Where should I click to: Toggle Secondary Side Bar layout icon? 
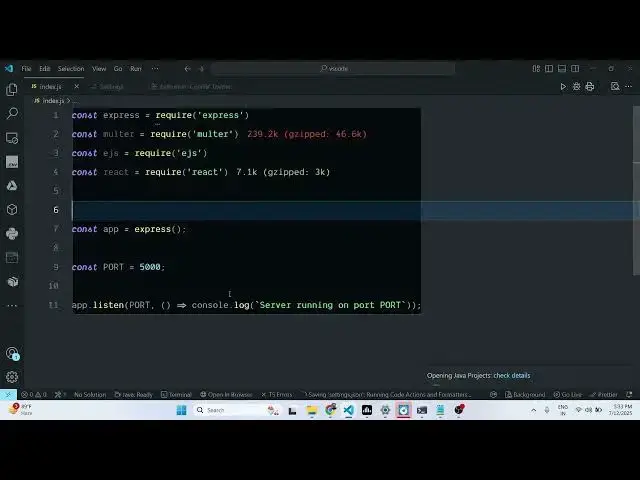575,69
